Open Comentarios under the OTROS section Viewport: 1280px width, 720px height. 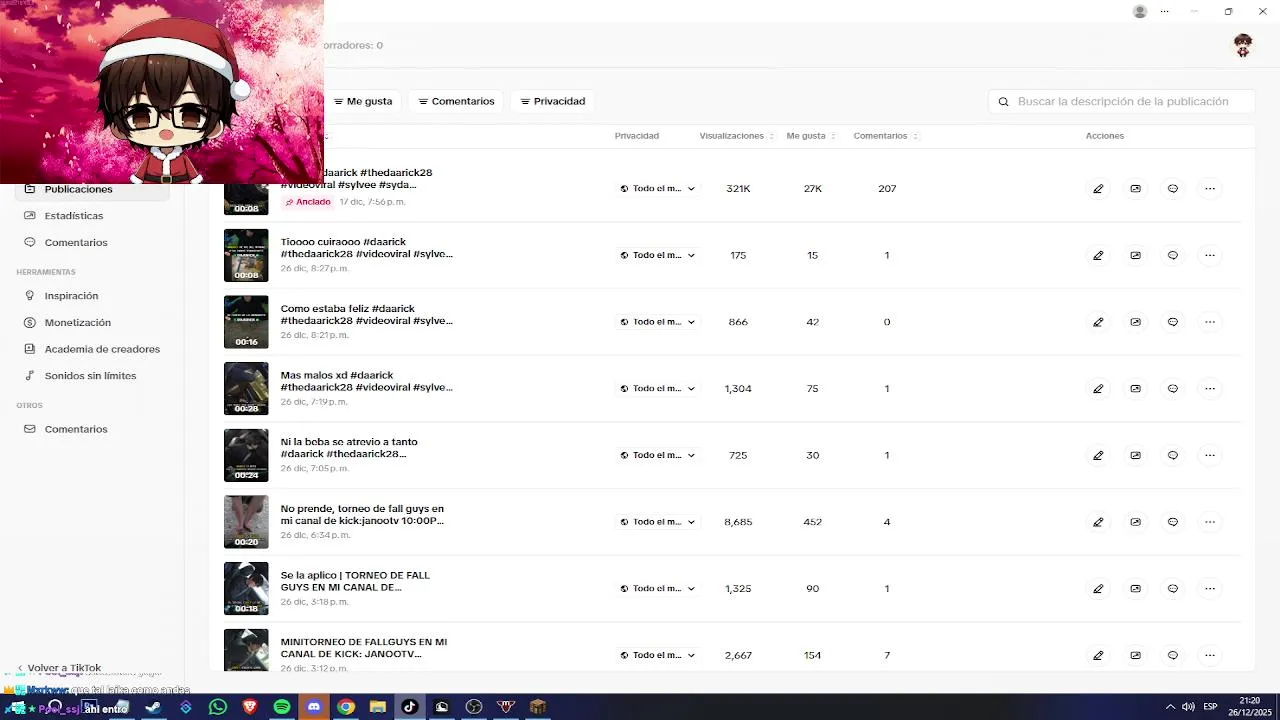click(92, 429)
